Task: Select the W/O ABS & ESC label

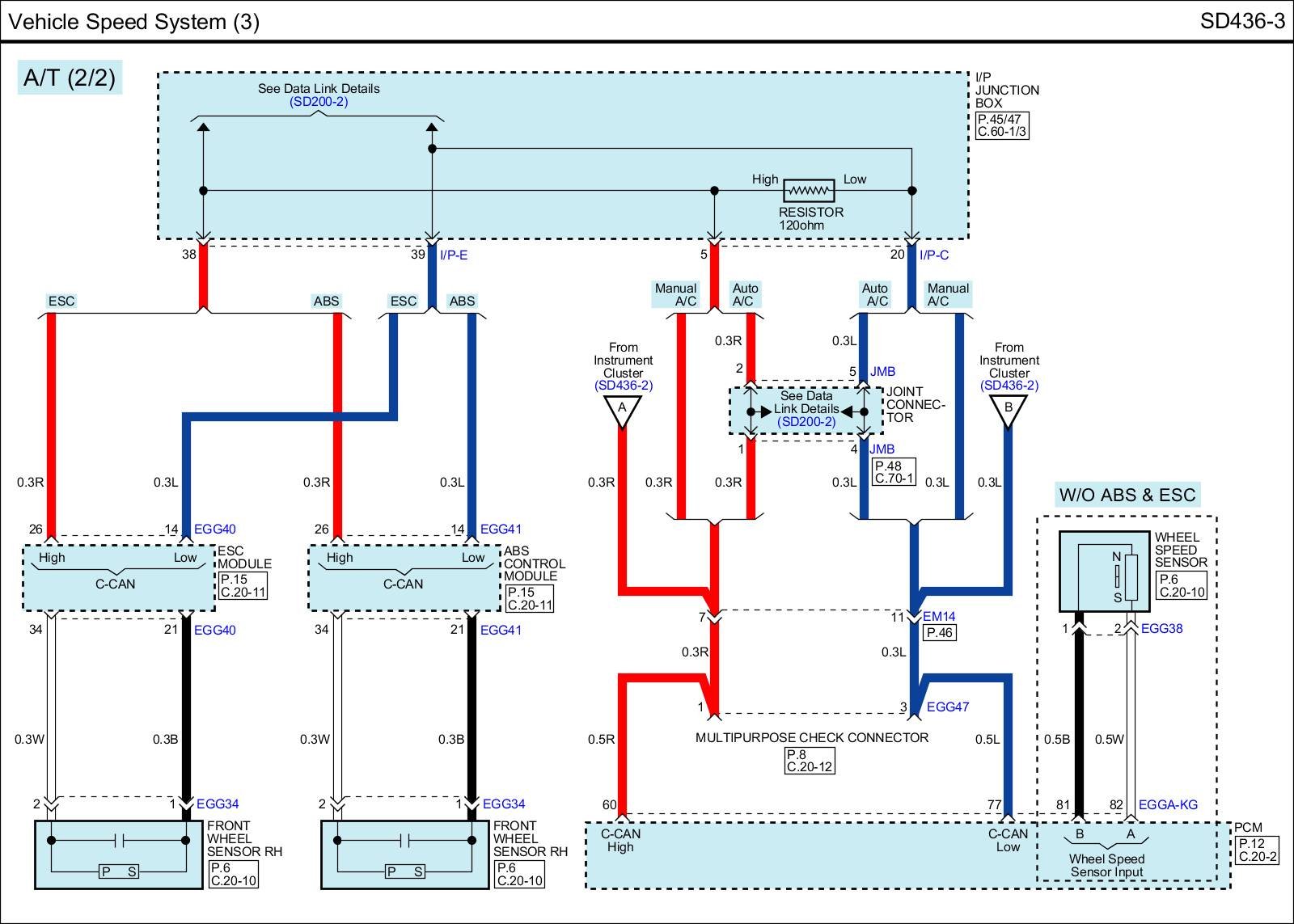Action: tap(1127, 495)
